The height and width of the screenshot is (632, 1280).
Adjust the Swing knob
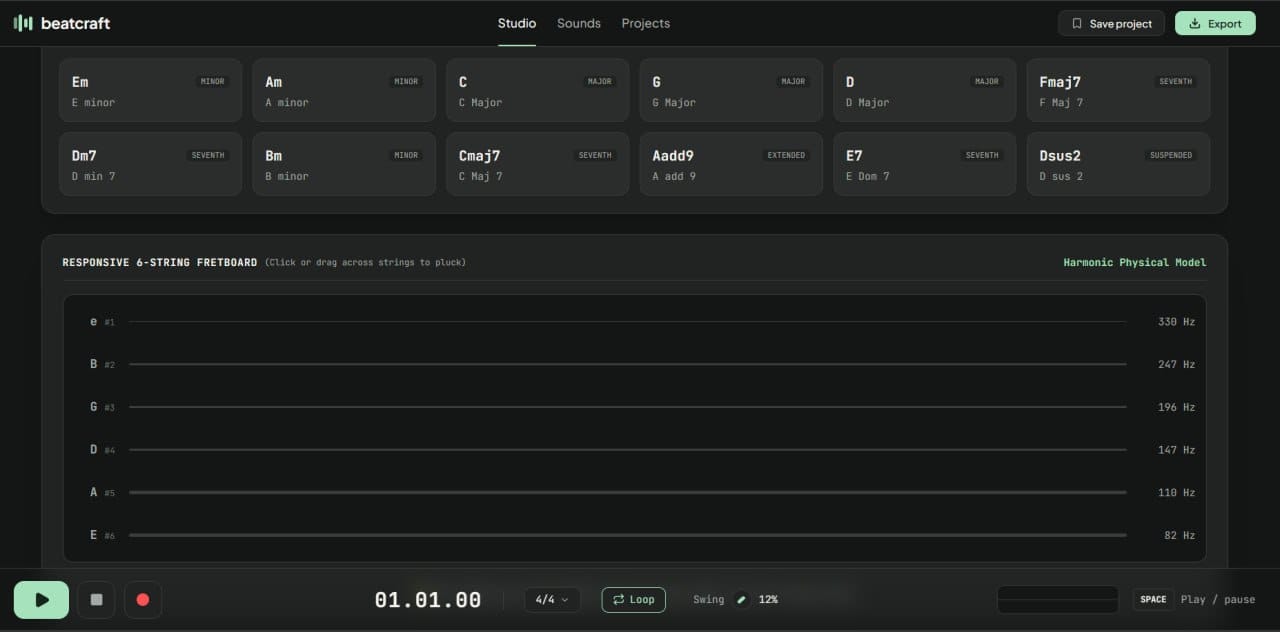tap(741, 600)
